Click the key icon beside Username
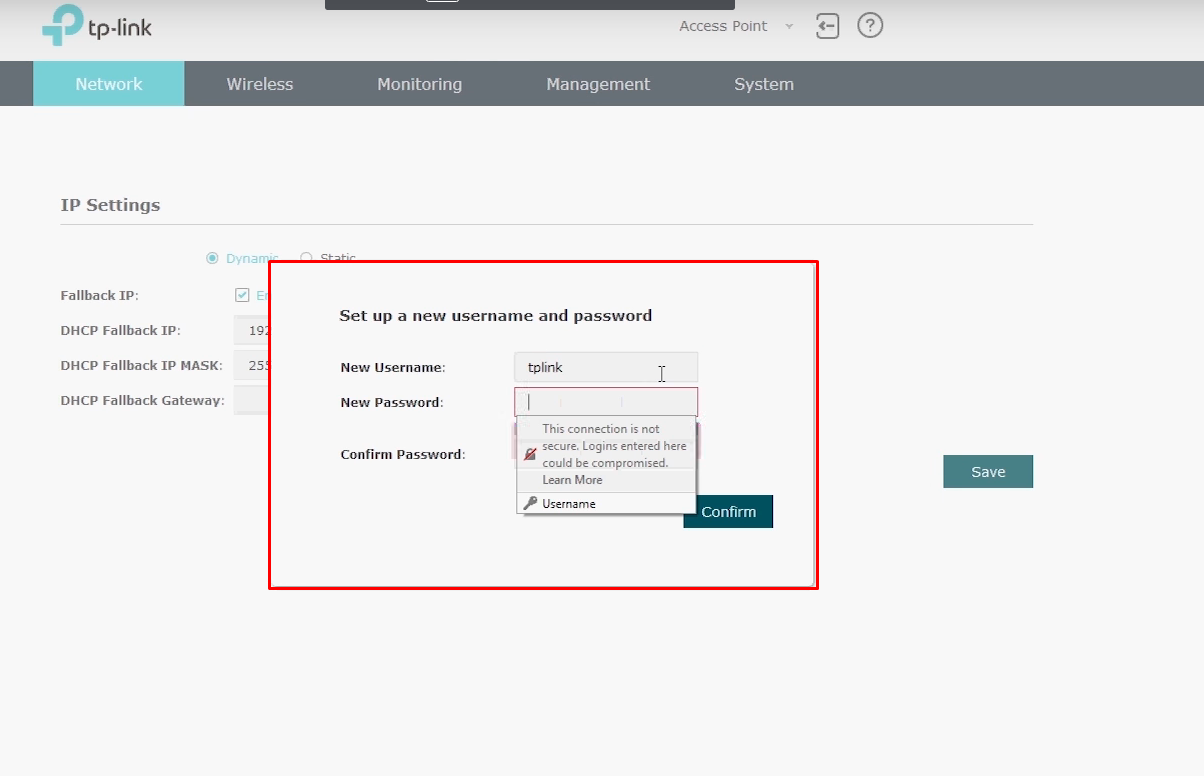Viewport: 1204px width, 776px height. [x=530, y=503]
